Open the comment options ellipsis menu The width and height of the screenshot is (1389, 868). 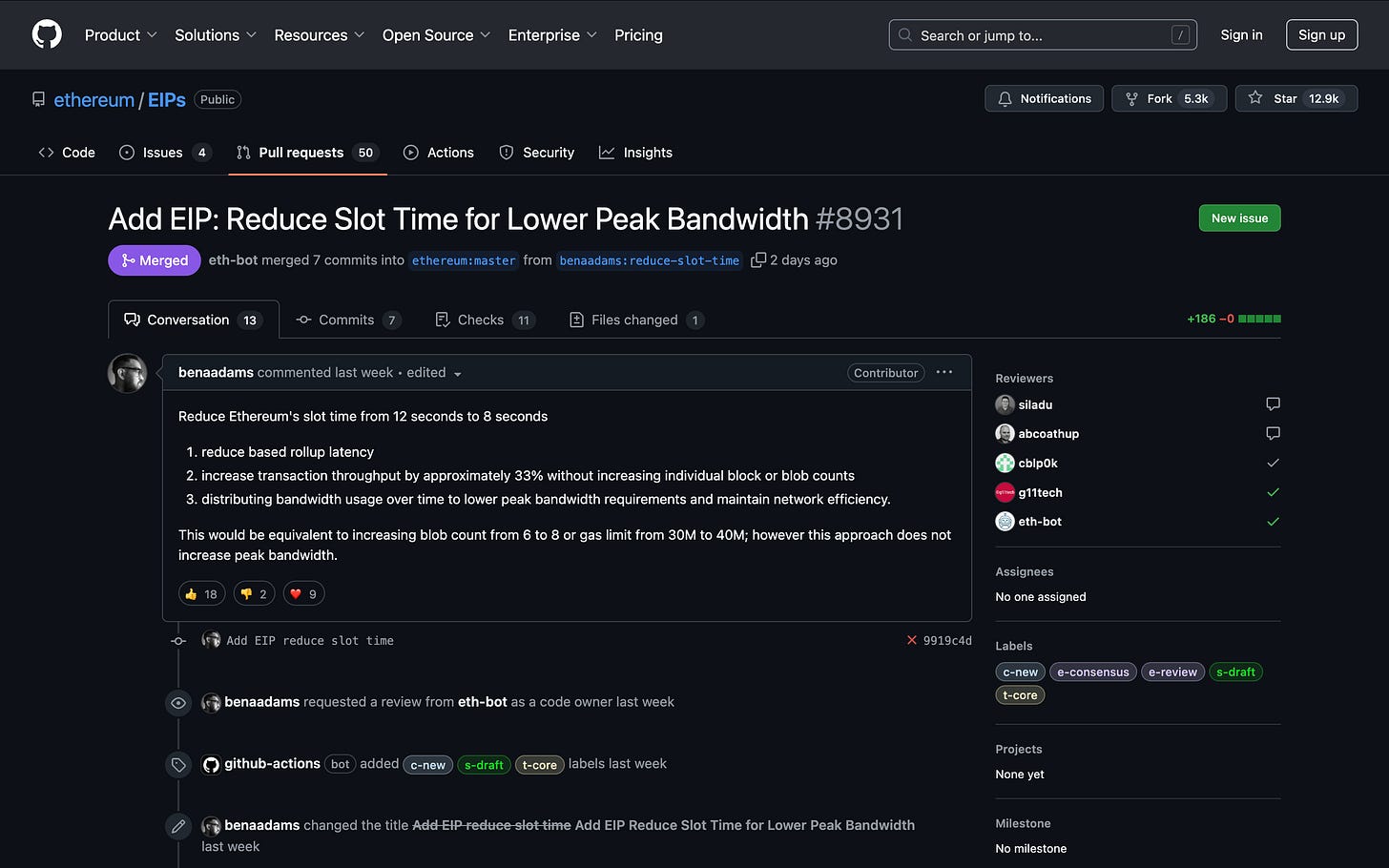[x=944, y=372]
